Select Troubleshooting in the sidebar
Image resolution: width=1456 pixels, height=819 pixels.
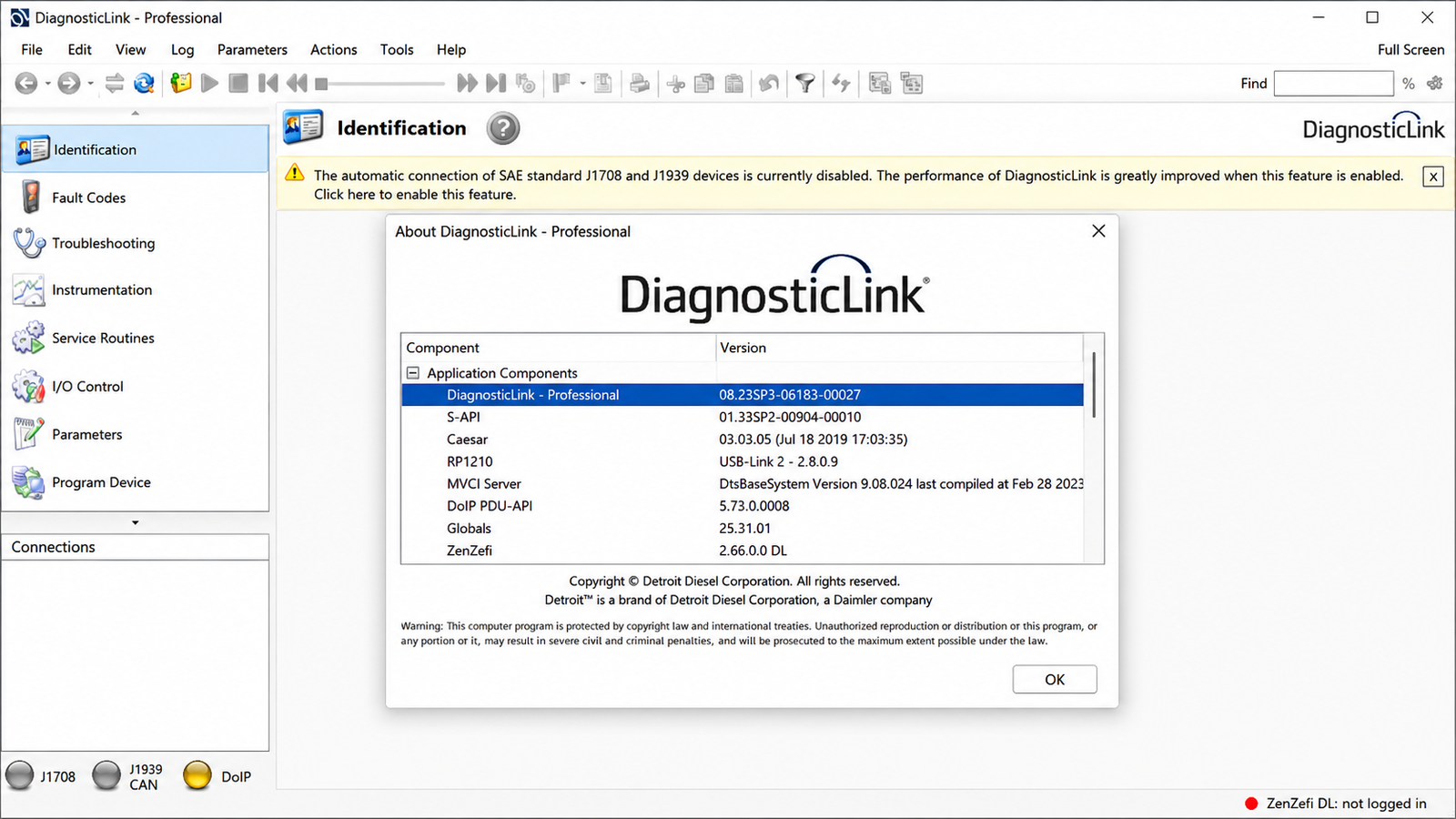(136, 243)
